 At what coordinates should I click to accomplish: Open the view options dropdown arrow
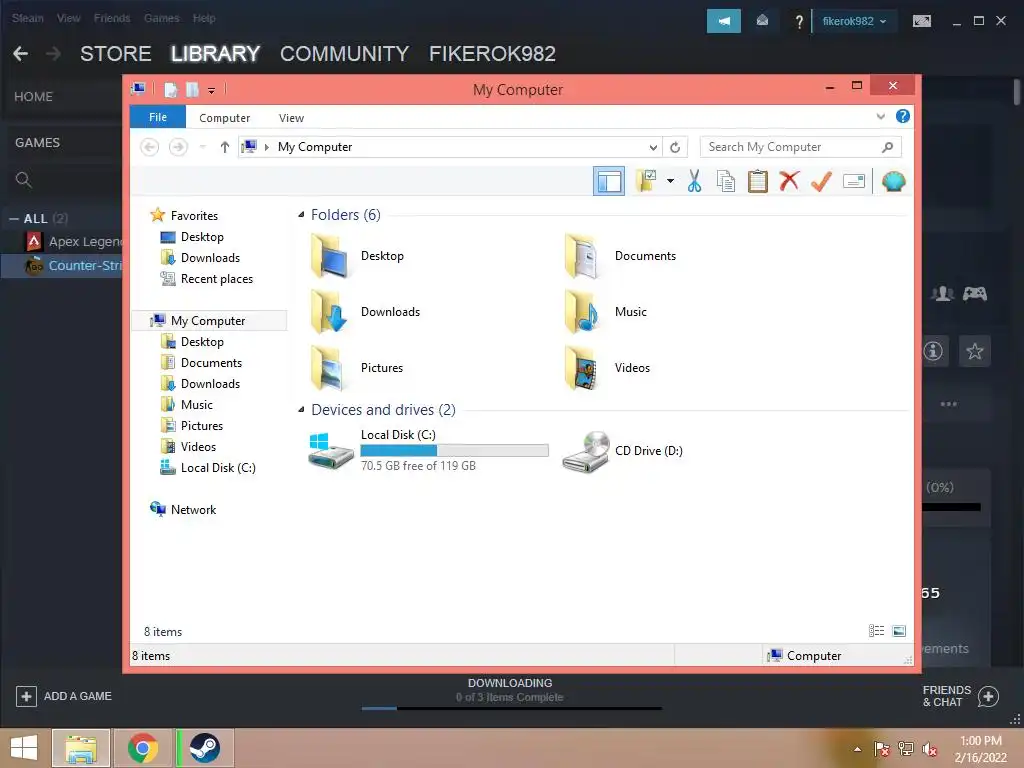[x=670, y=181]
